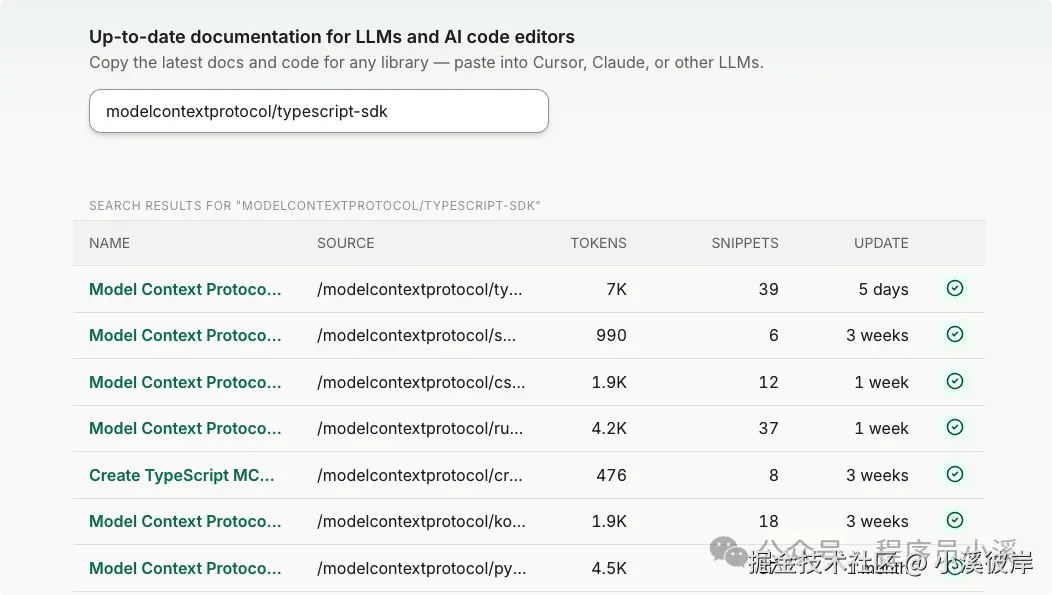Click the check icon for the /modelcontextprotocol/cs... row
This screenshot has width=1052, height=595.
pyautogui.click(x=955, y=381)
